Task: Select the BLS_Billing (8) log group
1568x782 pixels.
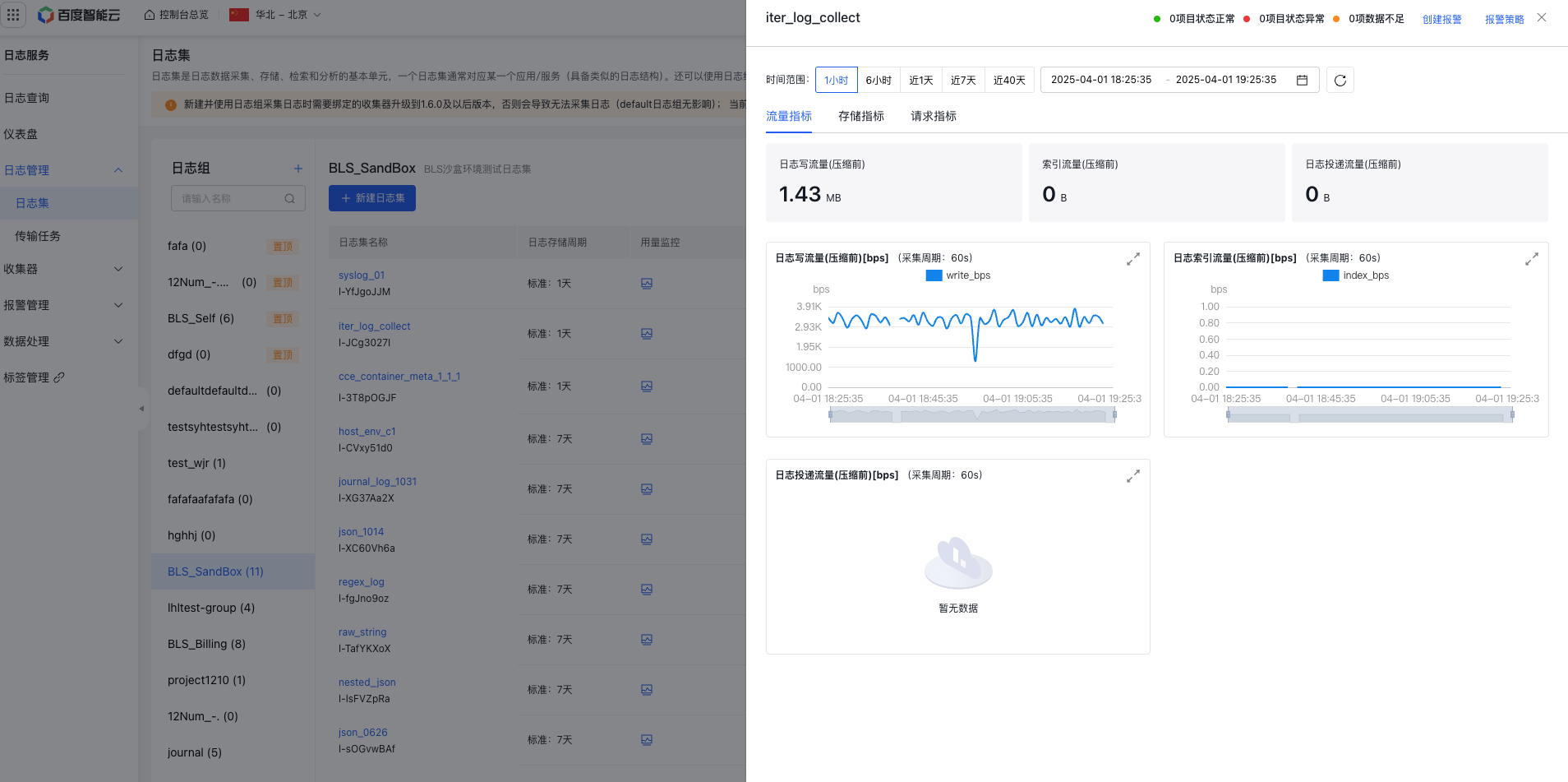Action: 233,644
